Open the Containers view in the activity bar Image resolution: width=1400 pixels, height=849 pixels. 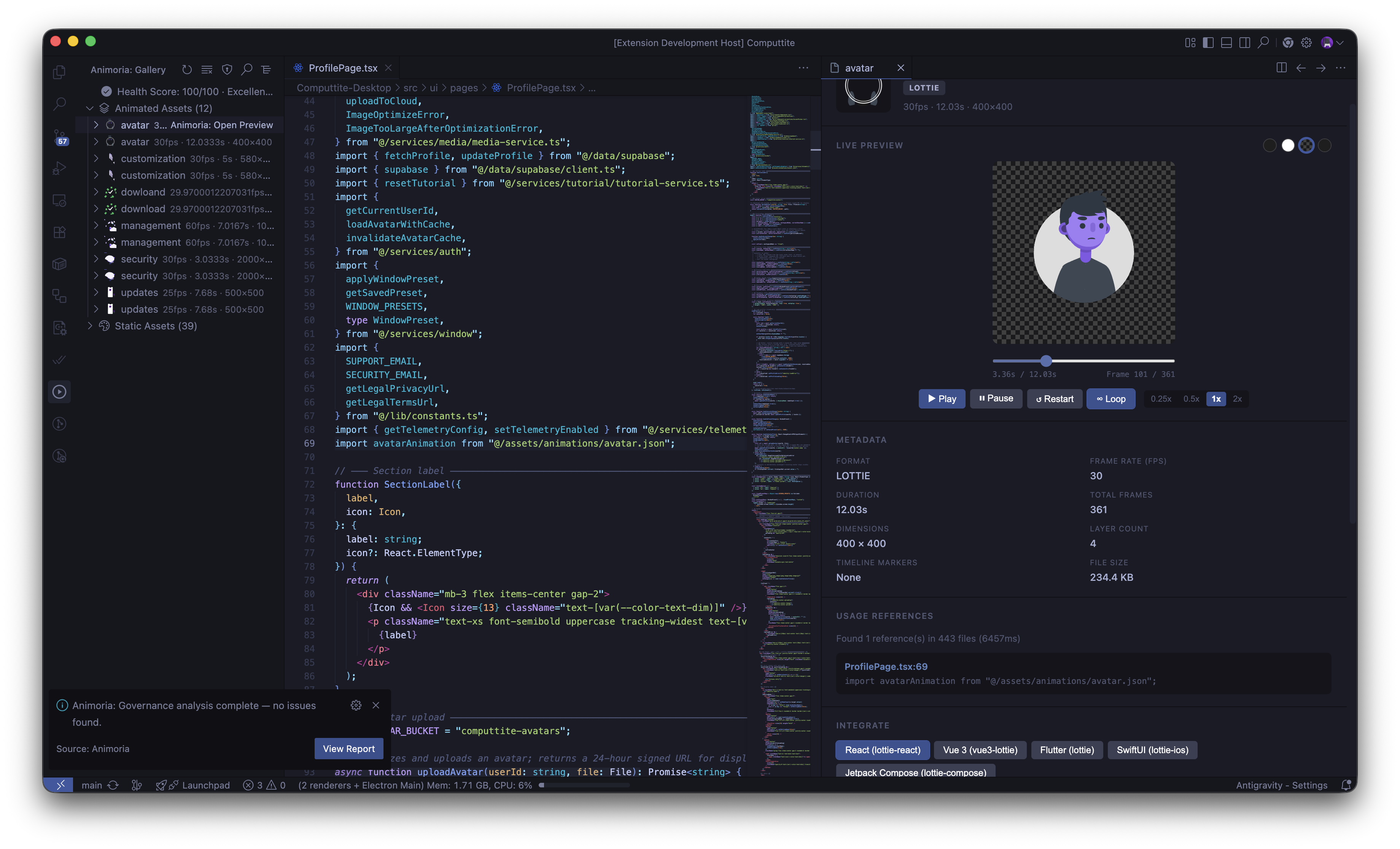[x=59, y=264]
